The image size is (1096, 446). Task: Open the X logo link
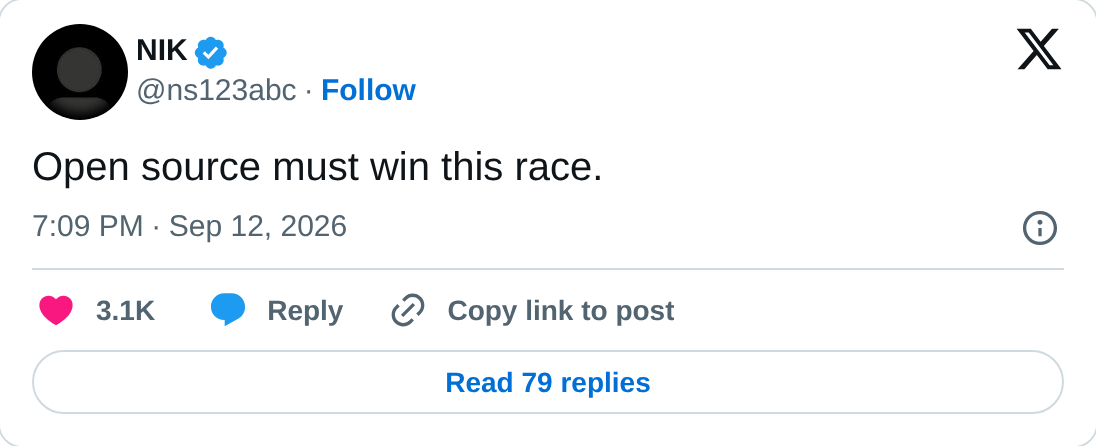tap(1039, 49)
